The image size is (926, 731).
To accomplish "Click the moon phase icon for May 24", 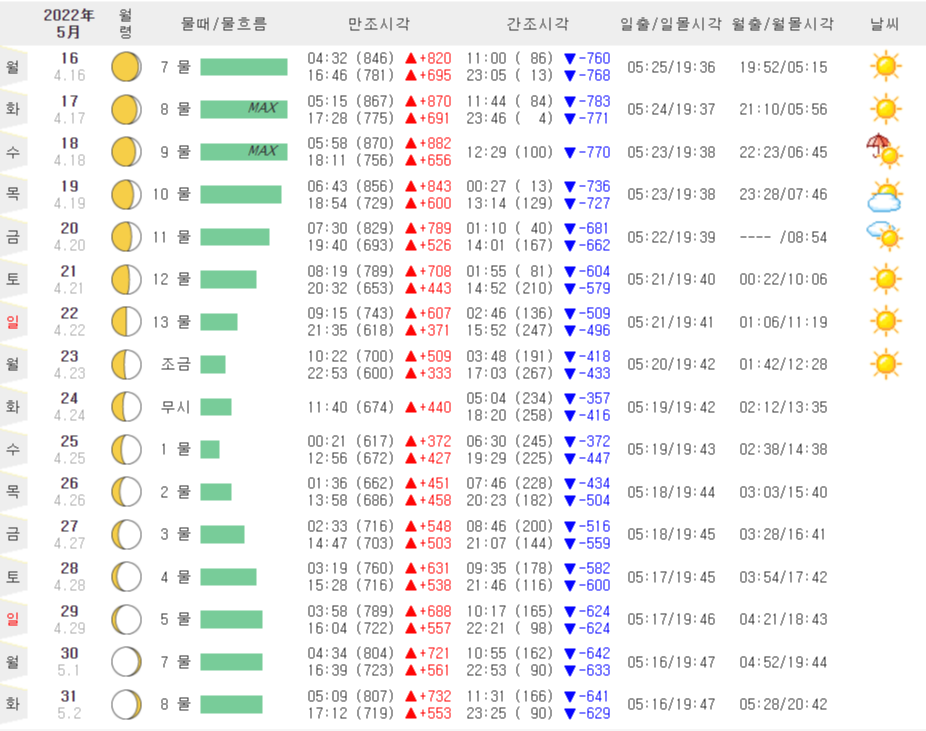I will pyautogui.click(x=126, y=407).
